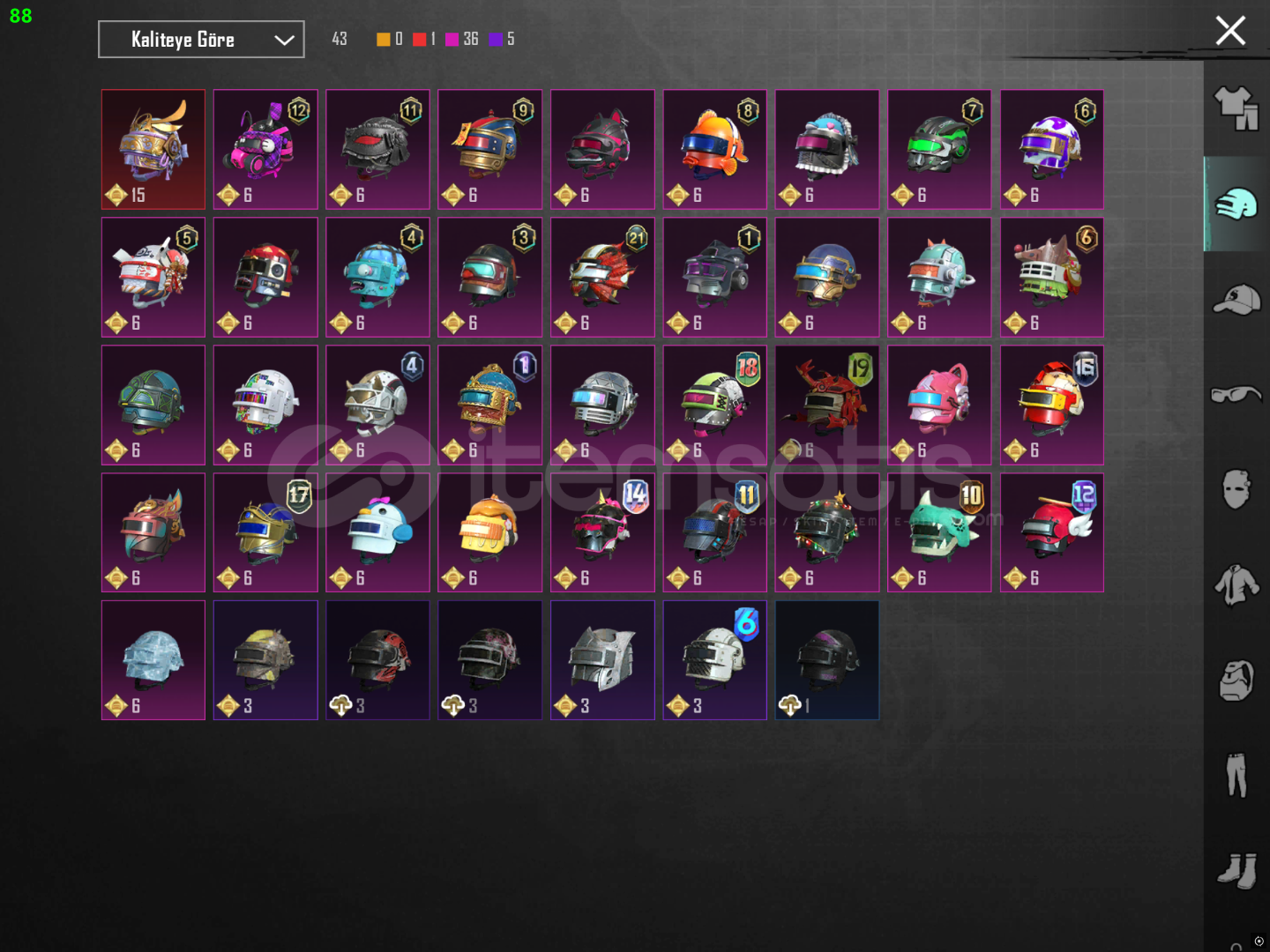Choose the teal shark helmet numbered 10
Viewport: 1270px width, 952px height.
(x=939, y=532)
